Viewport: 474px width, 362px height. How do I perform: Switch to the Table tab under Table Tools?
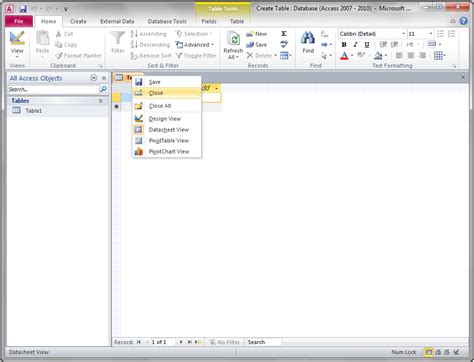pos(237,21)
